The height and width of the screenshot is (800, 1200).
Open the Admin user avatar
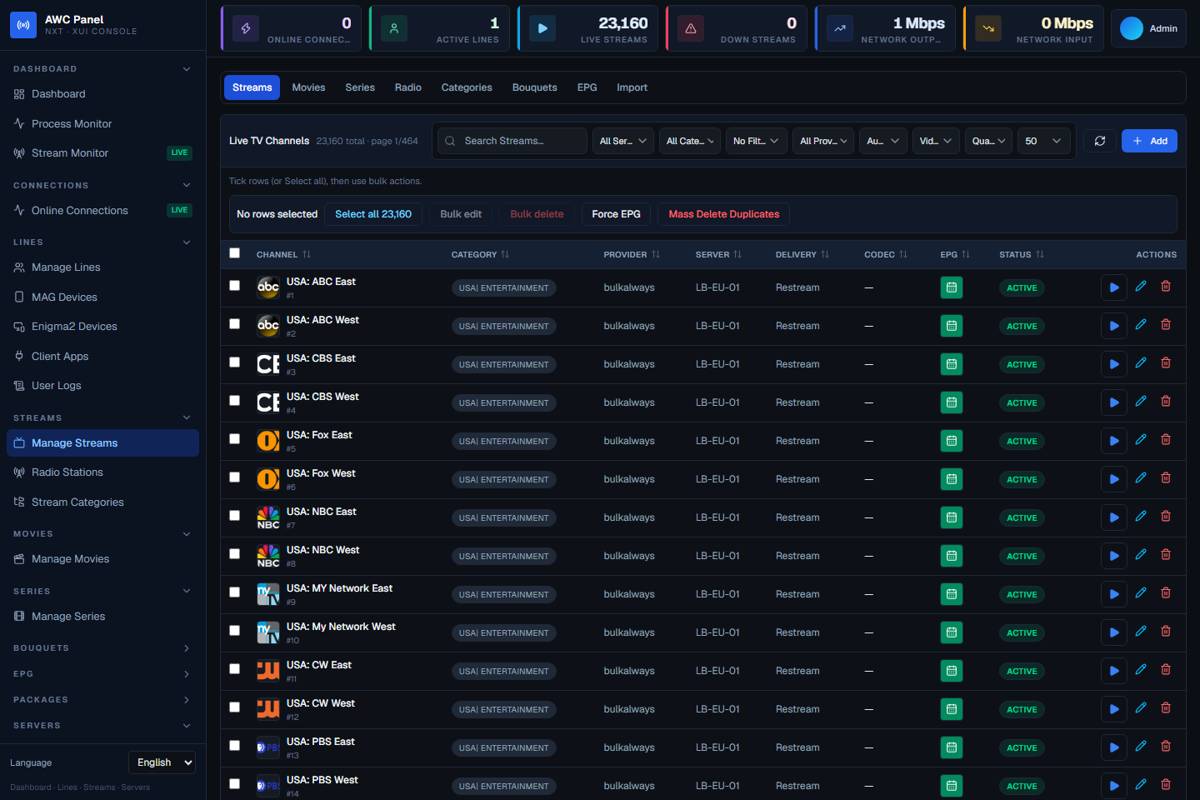coord(1131,28)
